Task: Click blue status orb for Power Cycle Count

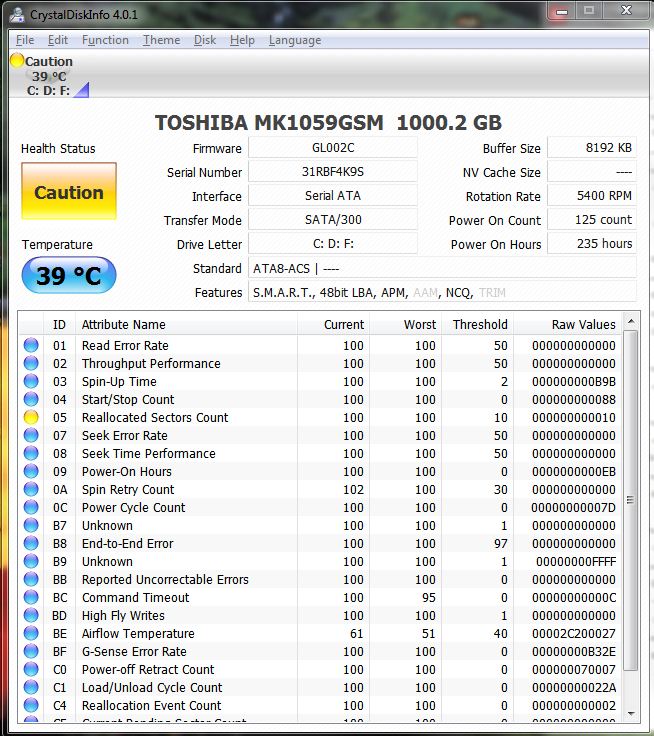Action: click(31, 507)
